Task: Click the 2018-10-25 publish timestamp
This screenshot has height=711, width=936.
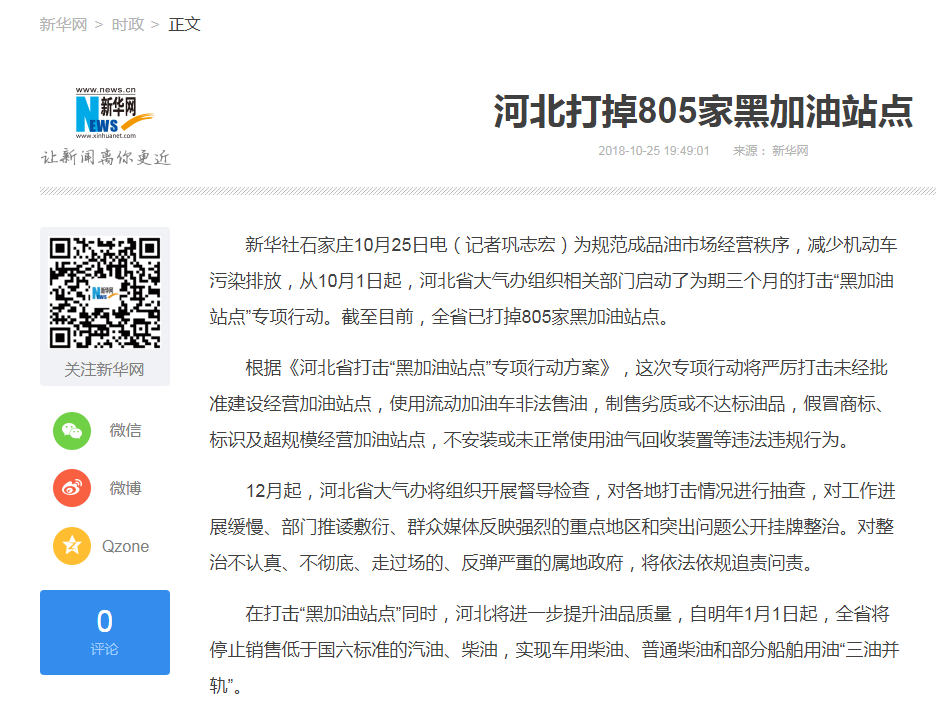Action: (654, 151)
